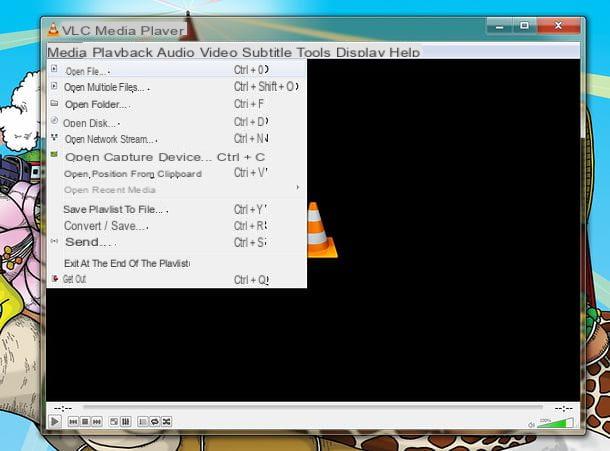Click the next track button

(x=97, y=421)
